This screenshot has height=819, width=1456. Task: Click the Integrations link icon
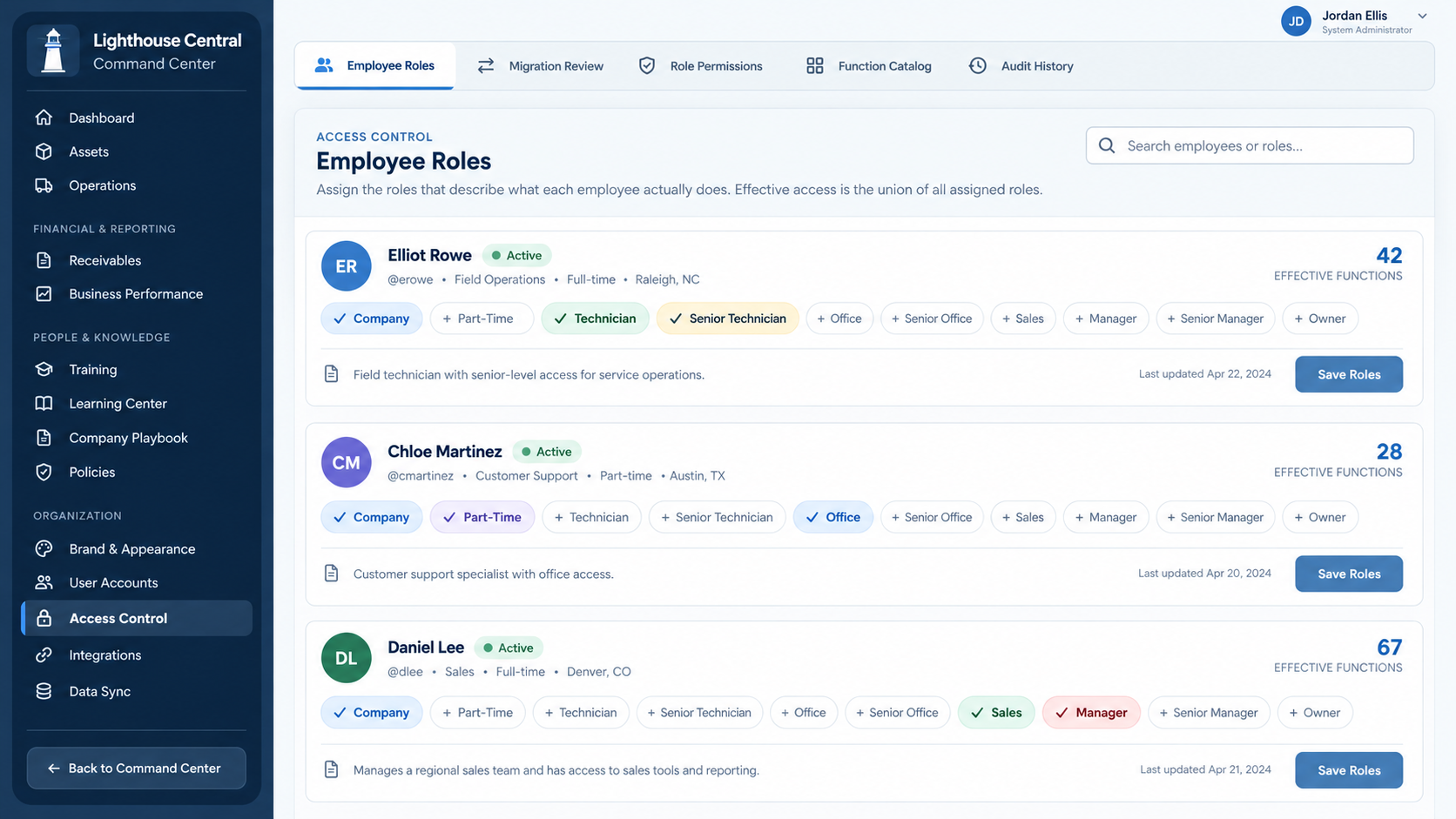(44, 655)
